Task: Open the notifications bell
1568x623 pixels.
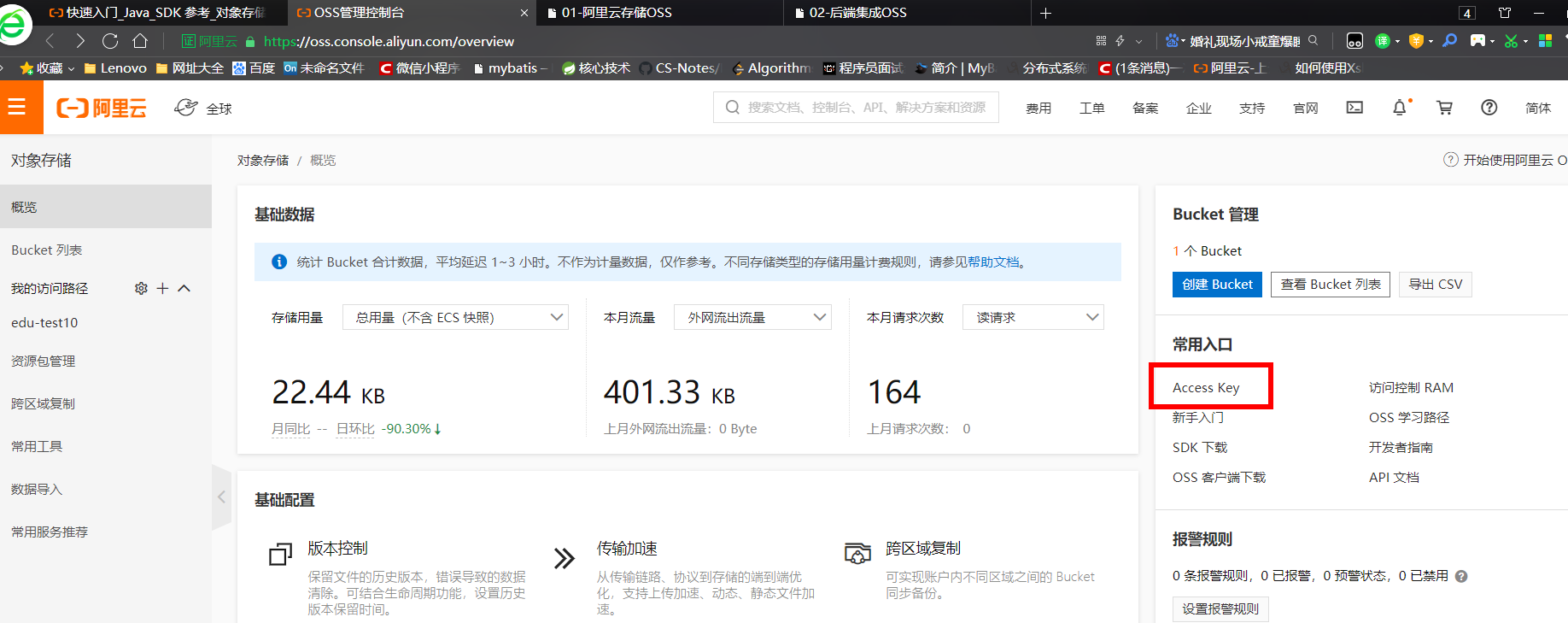Action: (1400, 108)
